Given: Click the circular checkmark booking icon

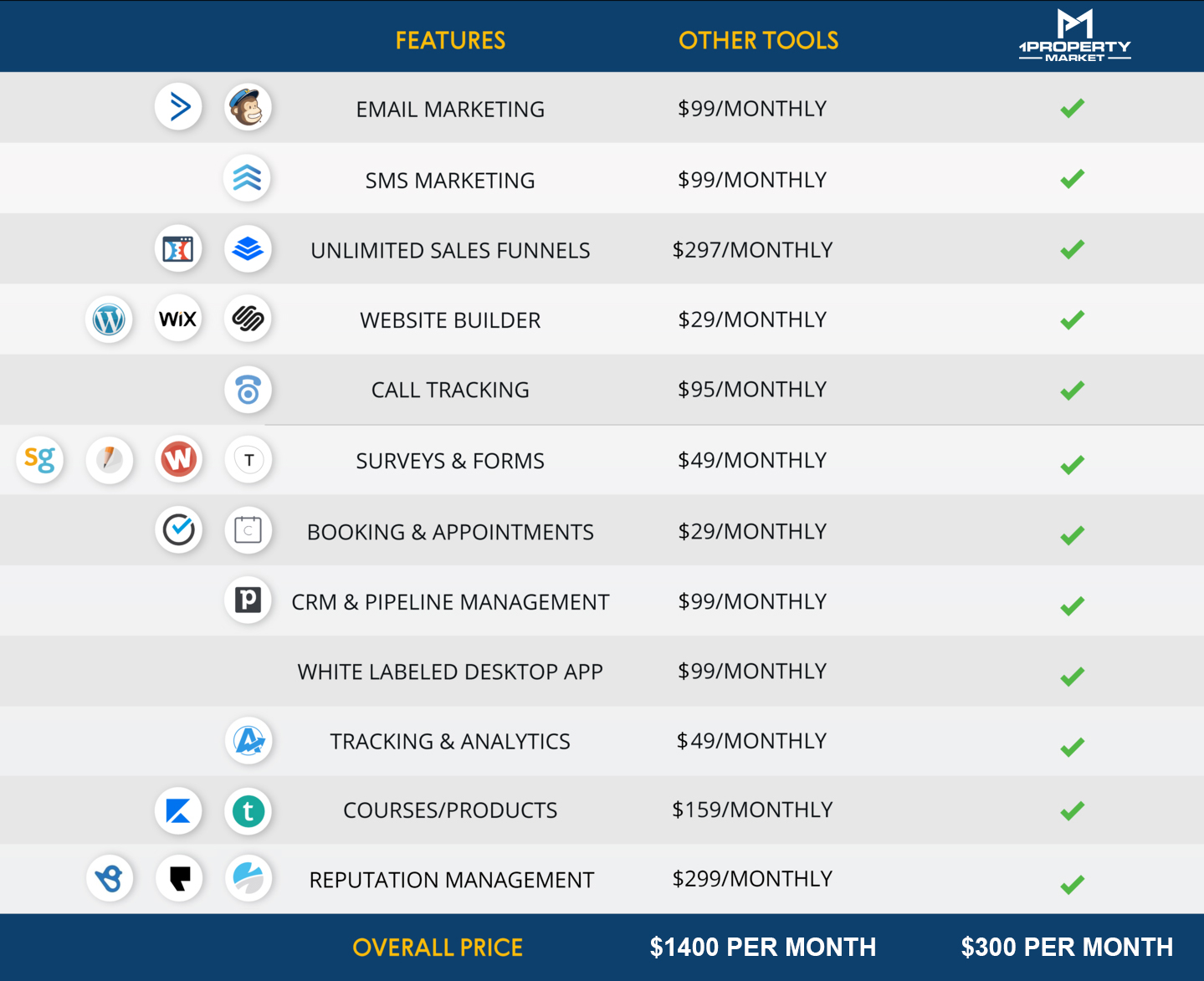Looking at the screenshot, I should pyautogui.click(x=178, y=529).
